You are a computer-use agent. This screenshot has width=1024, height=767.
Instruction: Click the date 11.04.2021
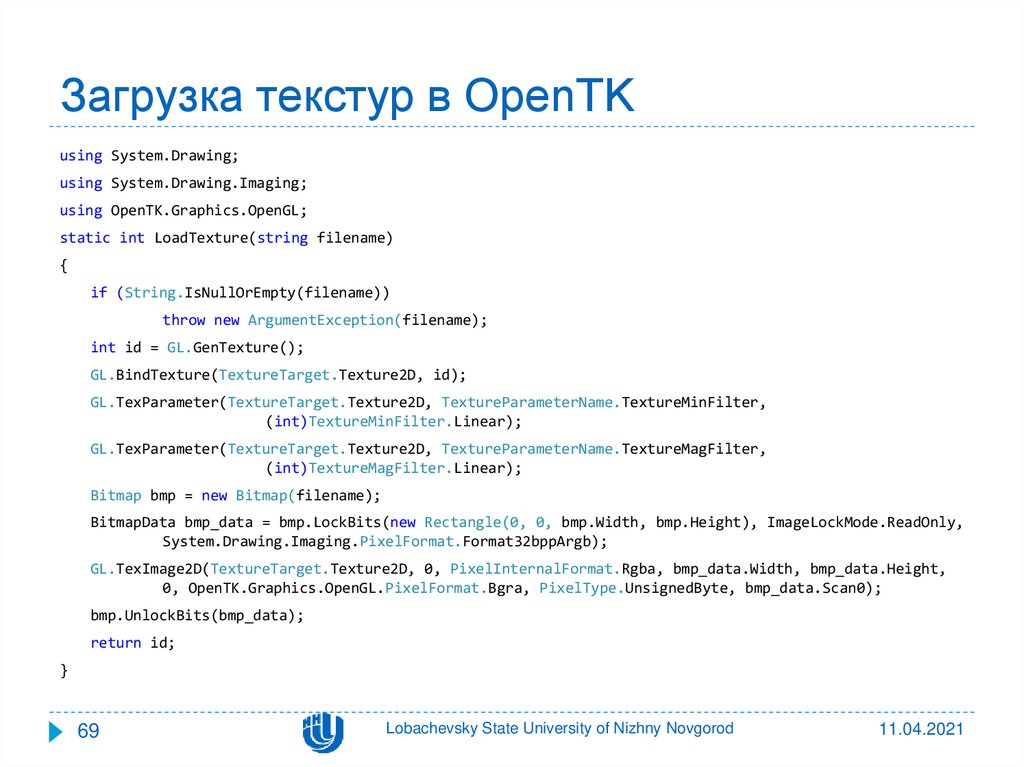coord(921,729)
